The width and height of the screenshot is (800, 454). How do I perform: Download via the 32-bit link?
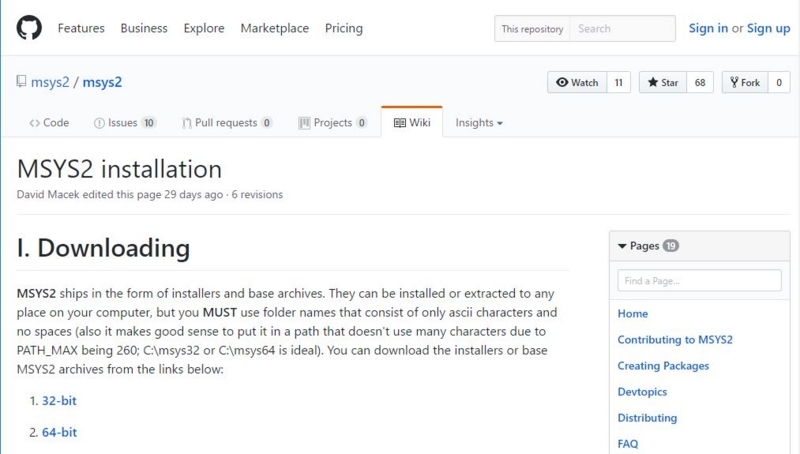pos(59,400)
